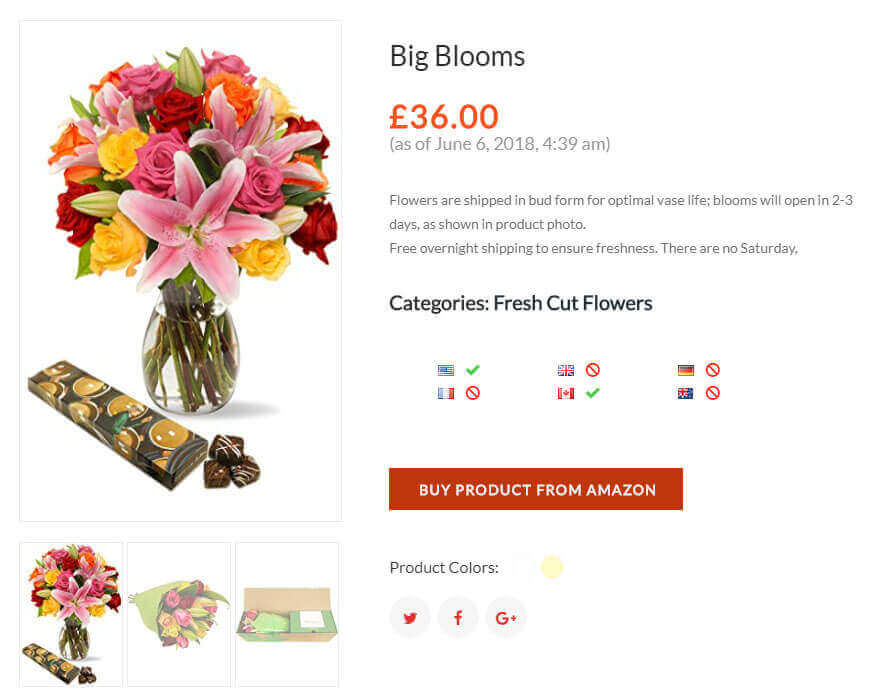
Task: Click the United Kingdom flag icon
Action: (566, 370)
